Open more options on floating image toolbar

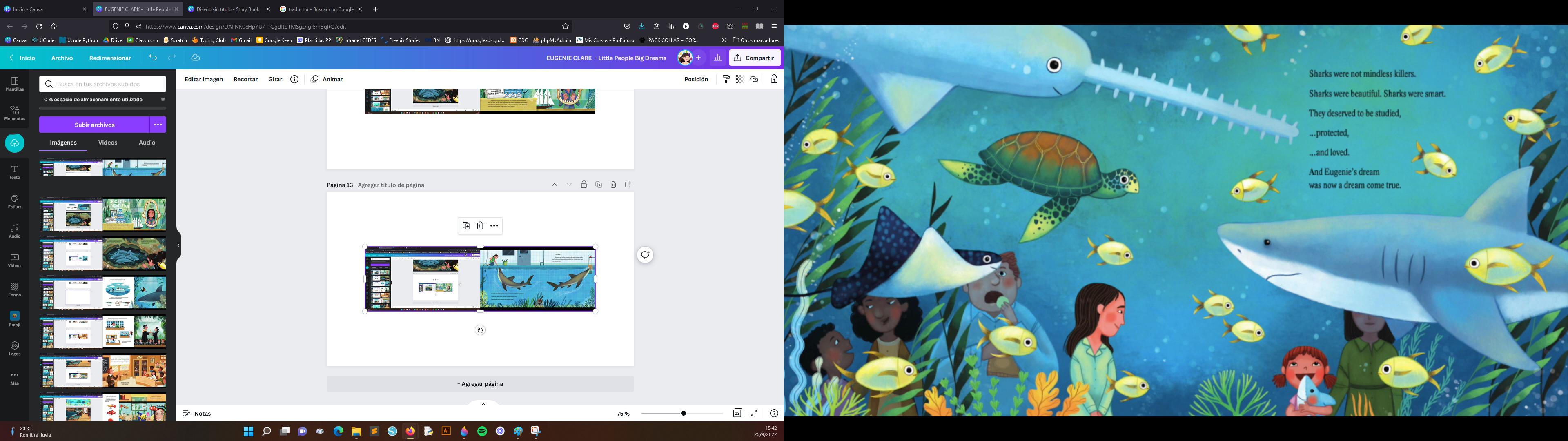494,226
